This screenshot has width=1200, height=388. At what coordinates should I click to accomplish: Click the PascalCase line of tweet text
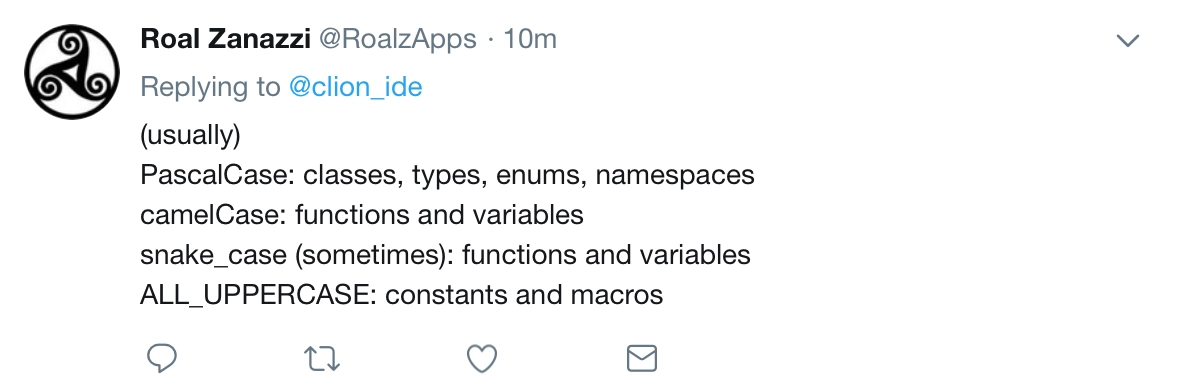point(447,175)
